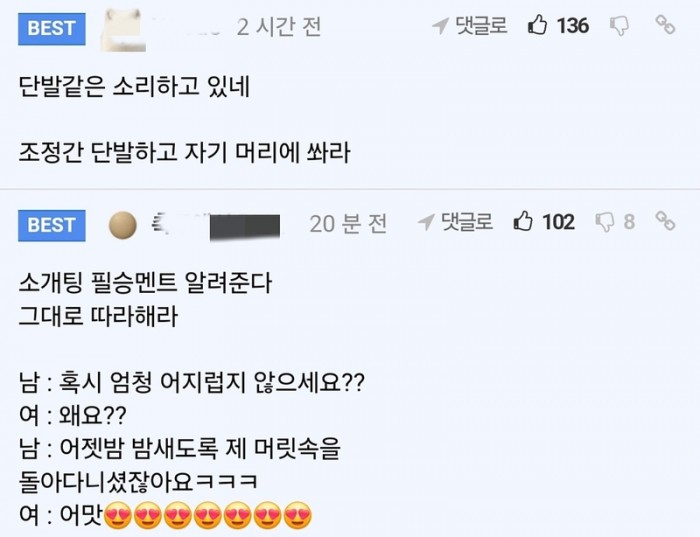Open the round beige avatar of second commenter
This screenshot has width=700, height=537.
(122, 224)
